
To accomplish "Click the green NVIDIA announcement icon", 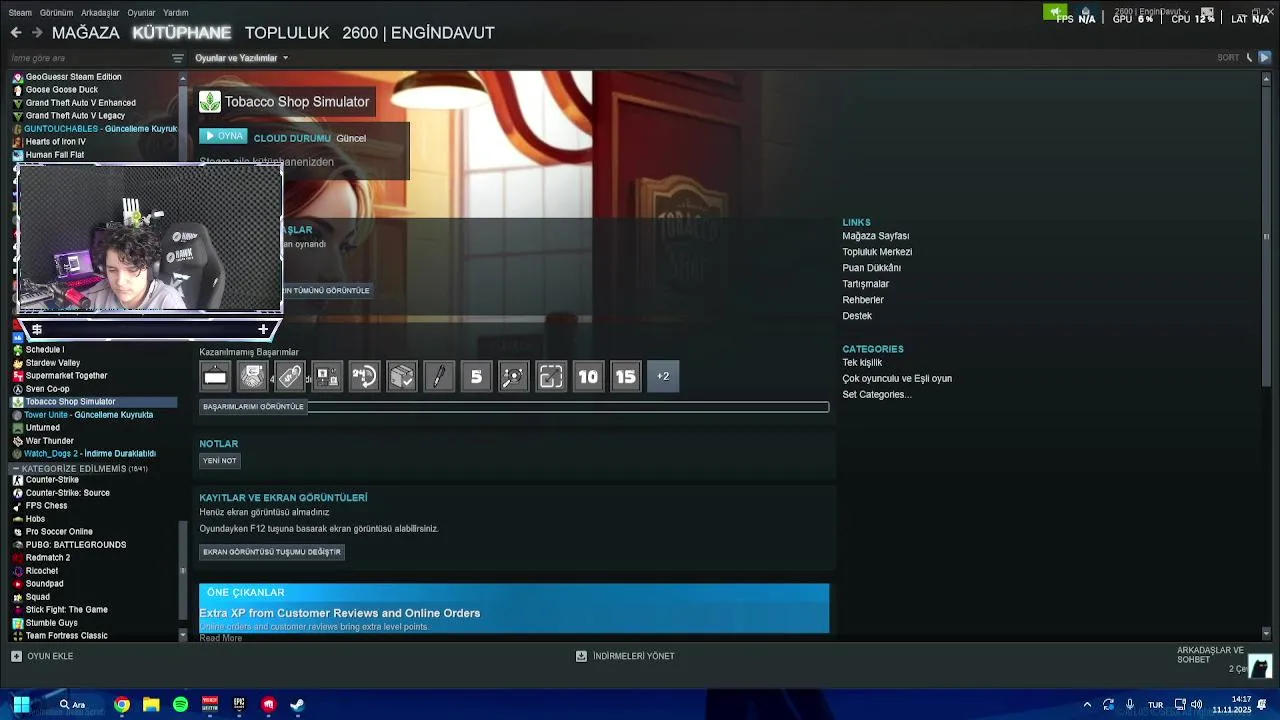I will [1055, 12].
